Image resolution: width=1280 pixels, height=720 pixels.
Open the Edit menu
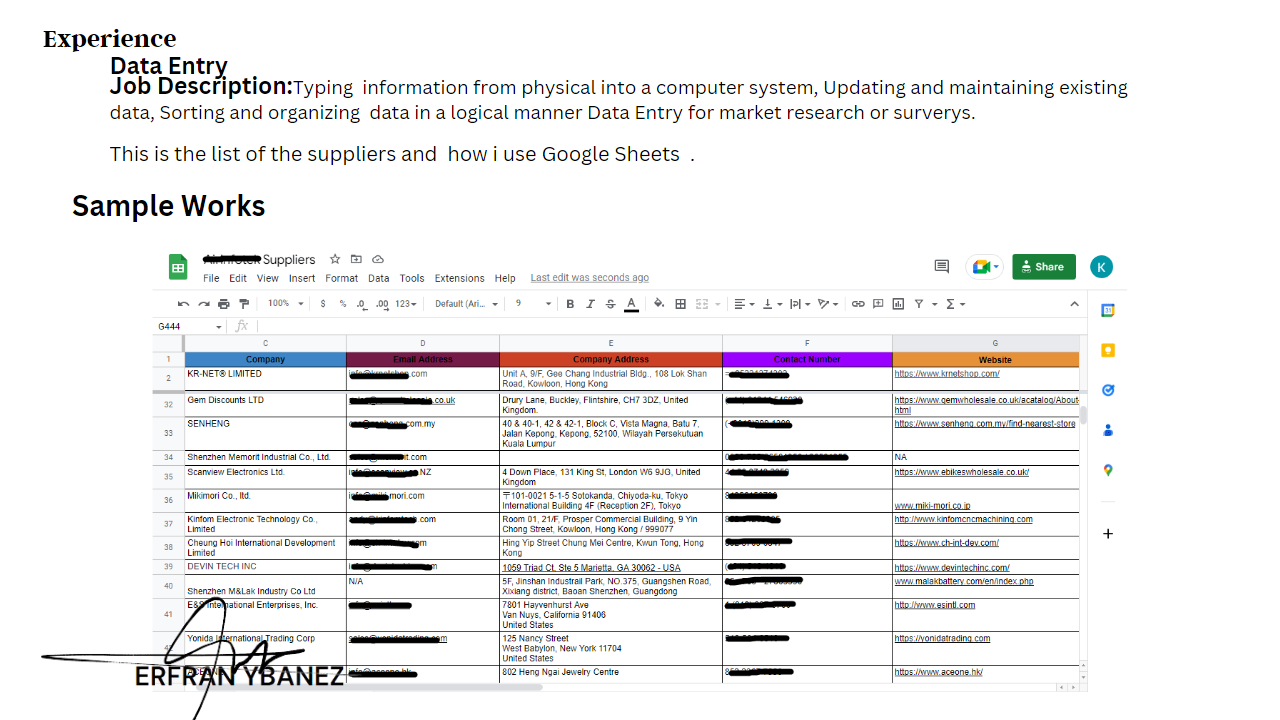coord(238,278)
